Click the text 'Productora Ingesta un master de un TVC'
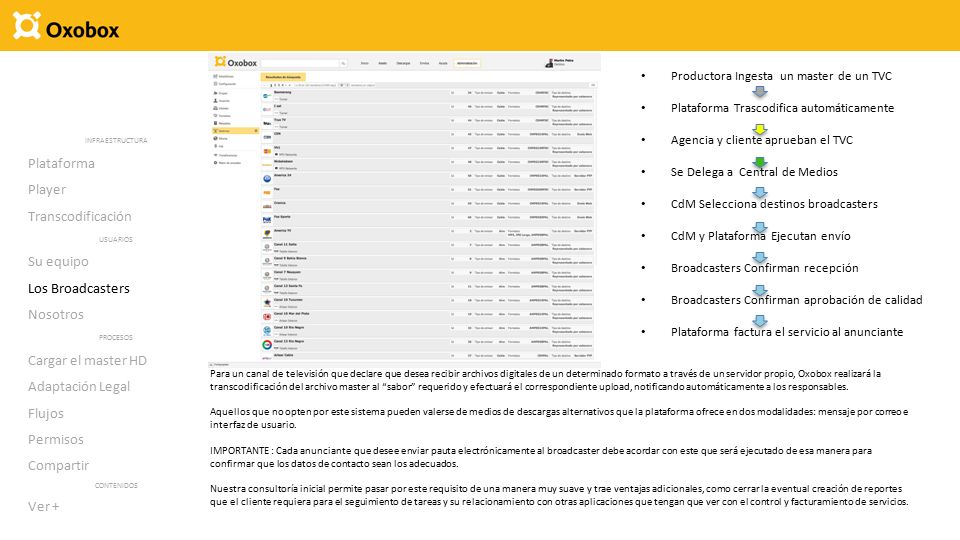 [x=781, y=76]
